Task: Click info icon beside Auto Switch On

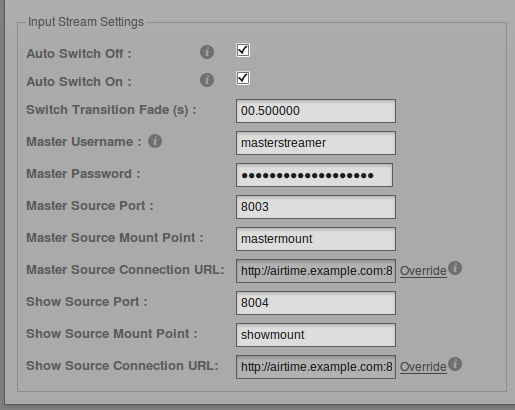Action: pyautogui.click(x=207, y=80)
